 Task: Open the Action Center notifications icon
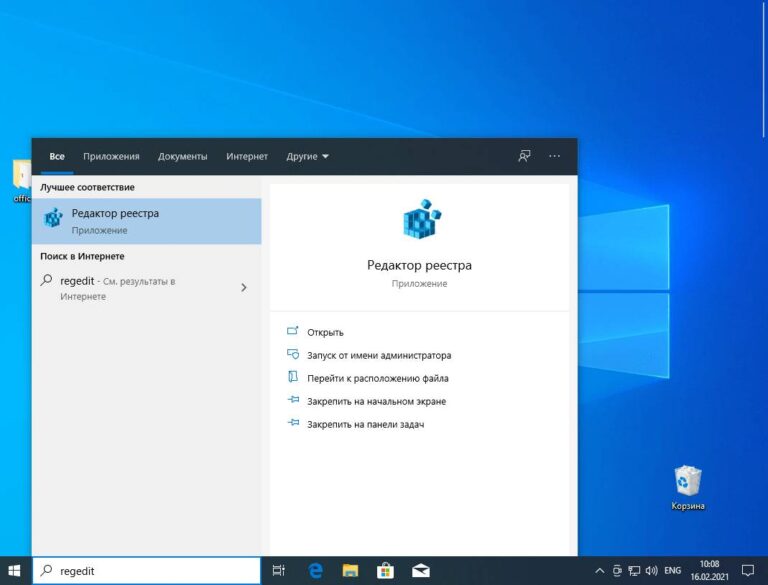[747, 571]
